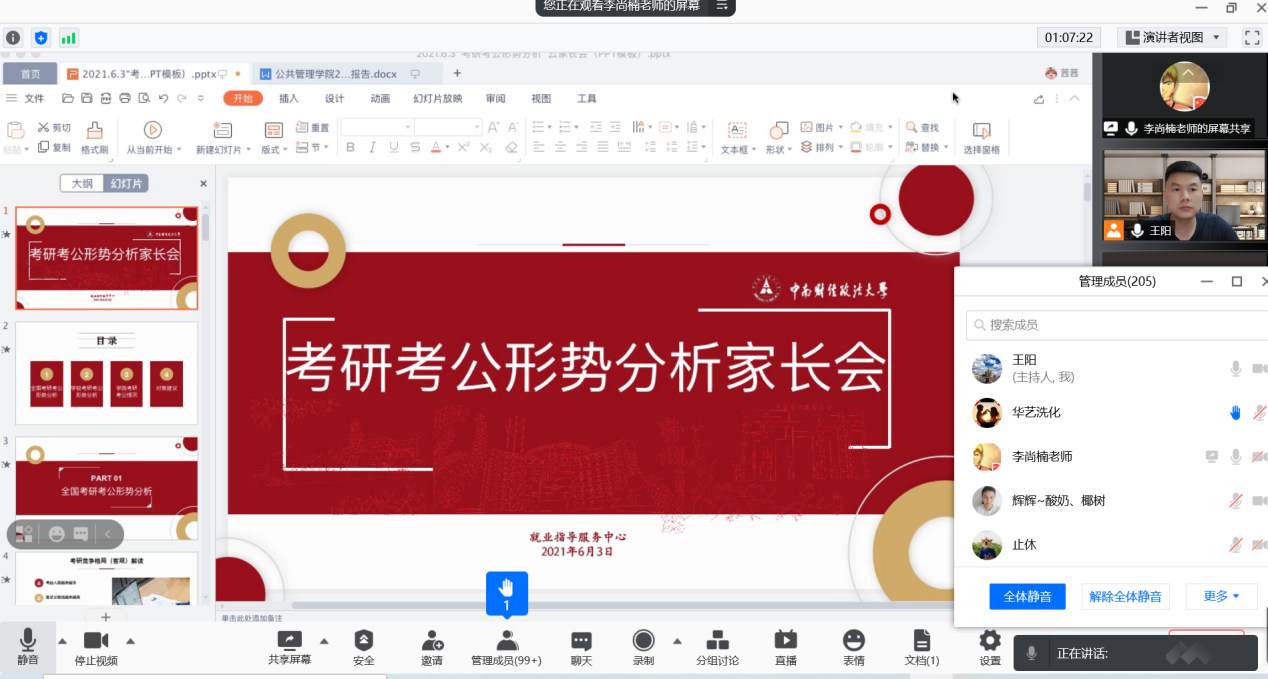Image resolution: width=1268 pixels, height=679 pixels.
Task: Click the Invite (邀请) icon
Action: click(432, 641)
